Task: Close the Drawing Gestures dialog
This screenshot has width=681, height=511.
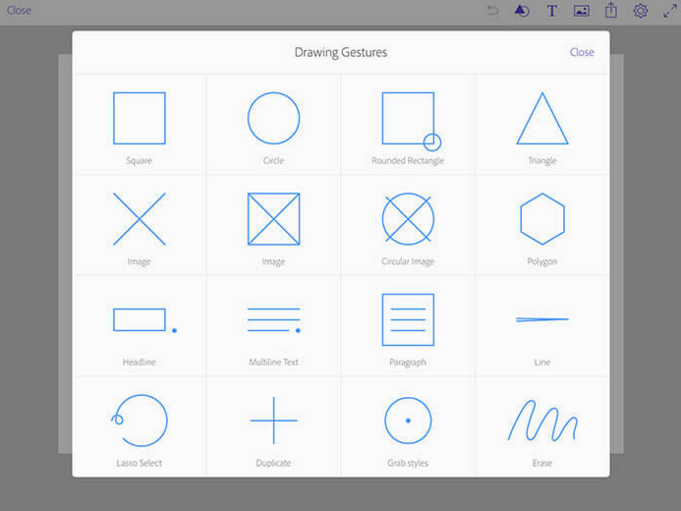Action: point(582,52)
